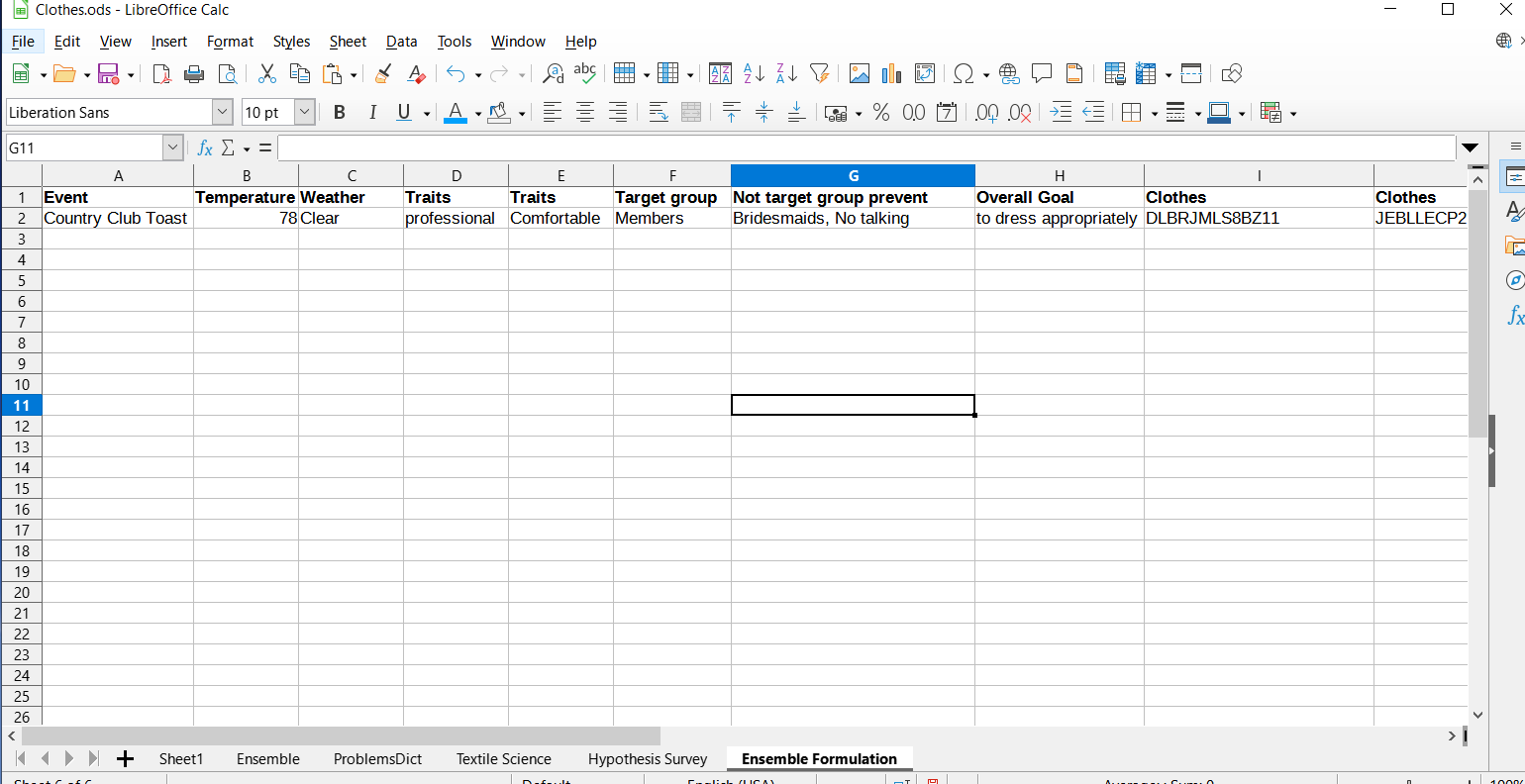Sort descending
This screenshot has height=784, width=1525.
[786, 74]
